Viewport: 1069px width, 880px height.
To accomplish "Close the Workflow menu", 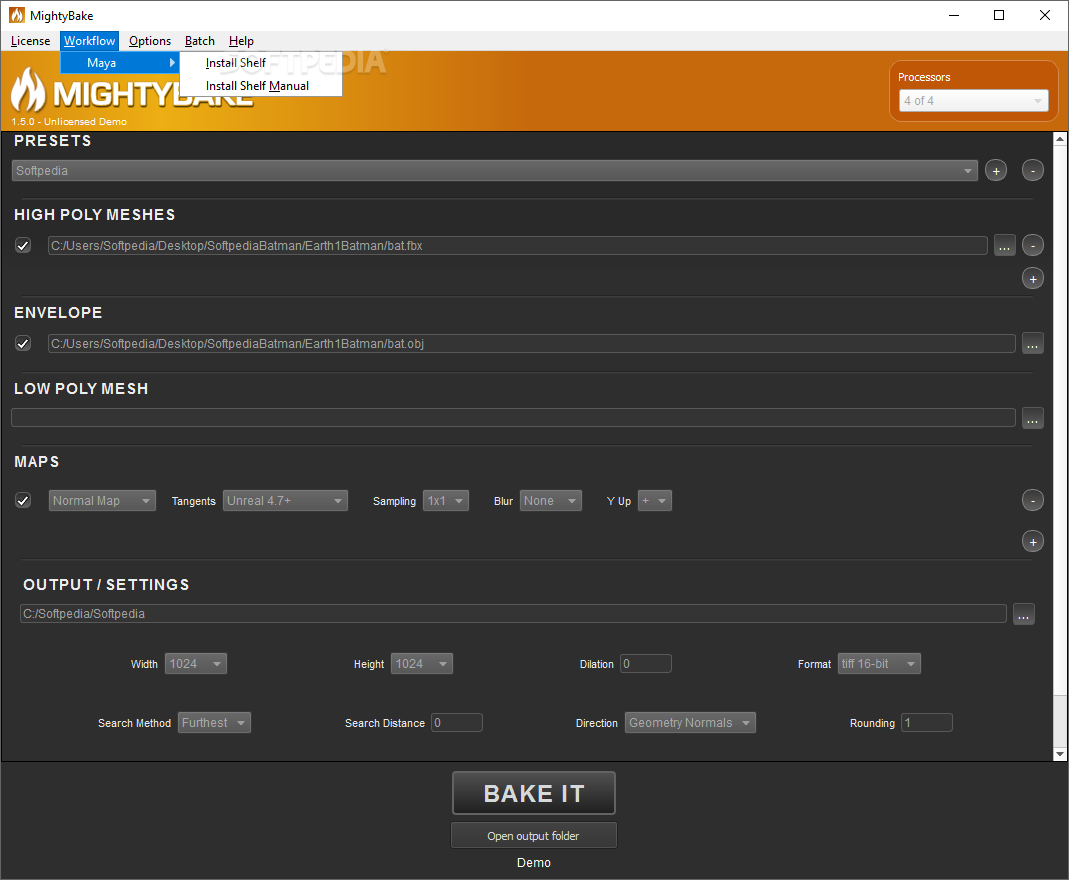I will point(89,41).
